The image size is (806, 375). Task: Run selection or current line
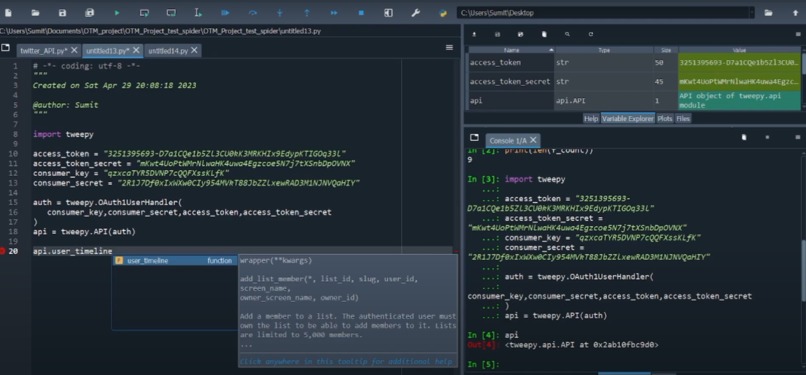coord(198,12)
